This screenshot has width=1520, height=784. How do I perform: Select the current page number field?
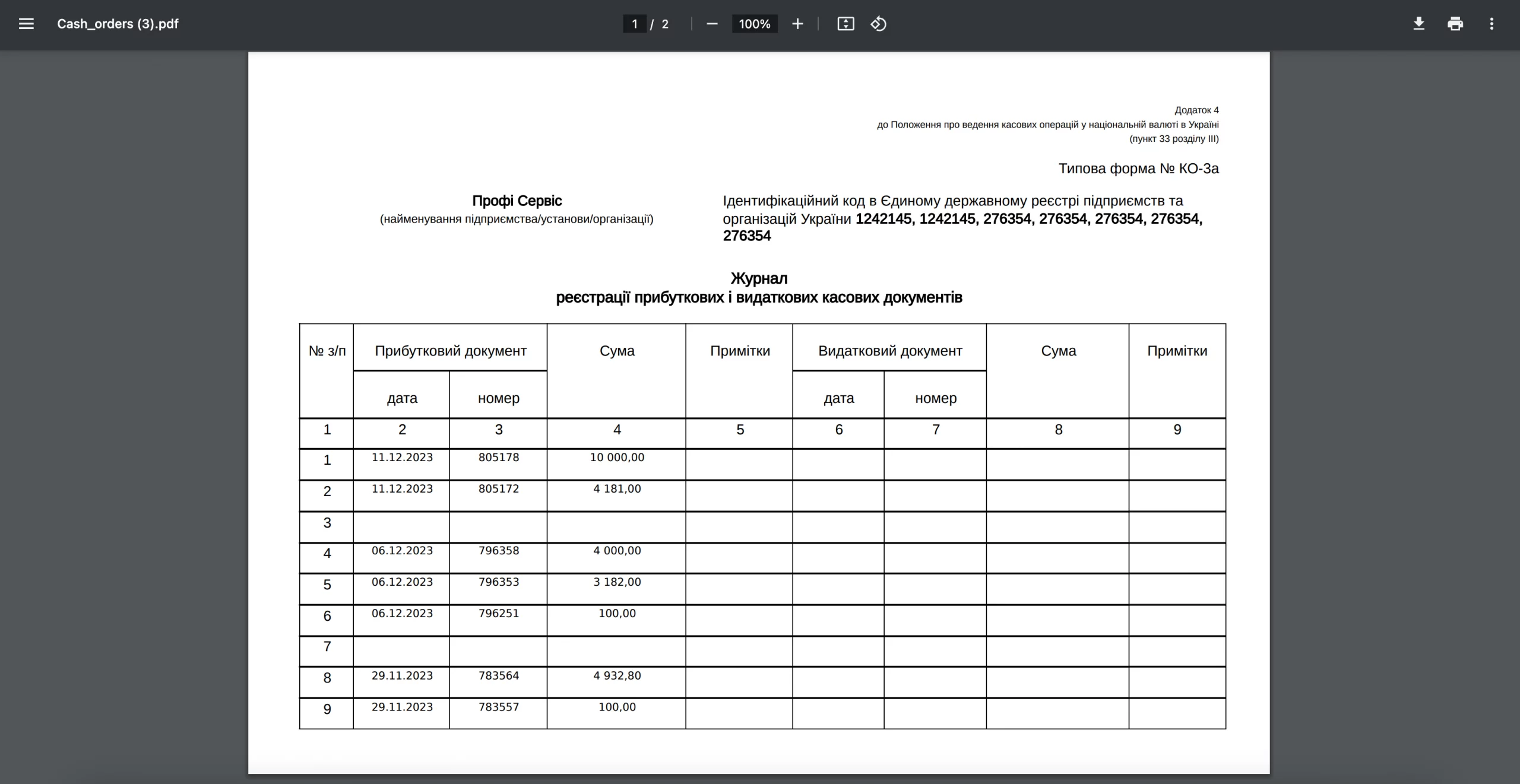click(635, 24)
